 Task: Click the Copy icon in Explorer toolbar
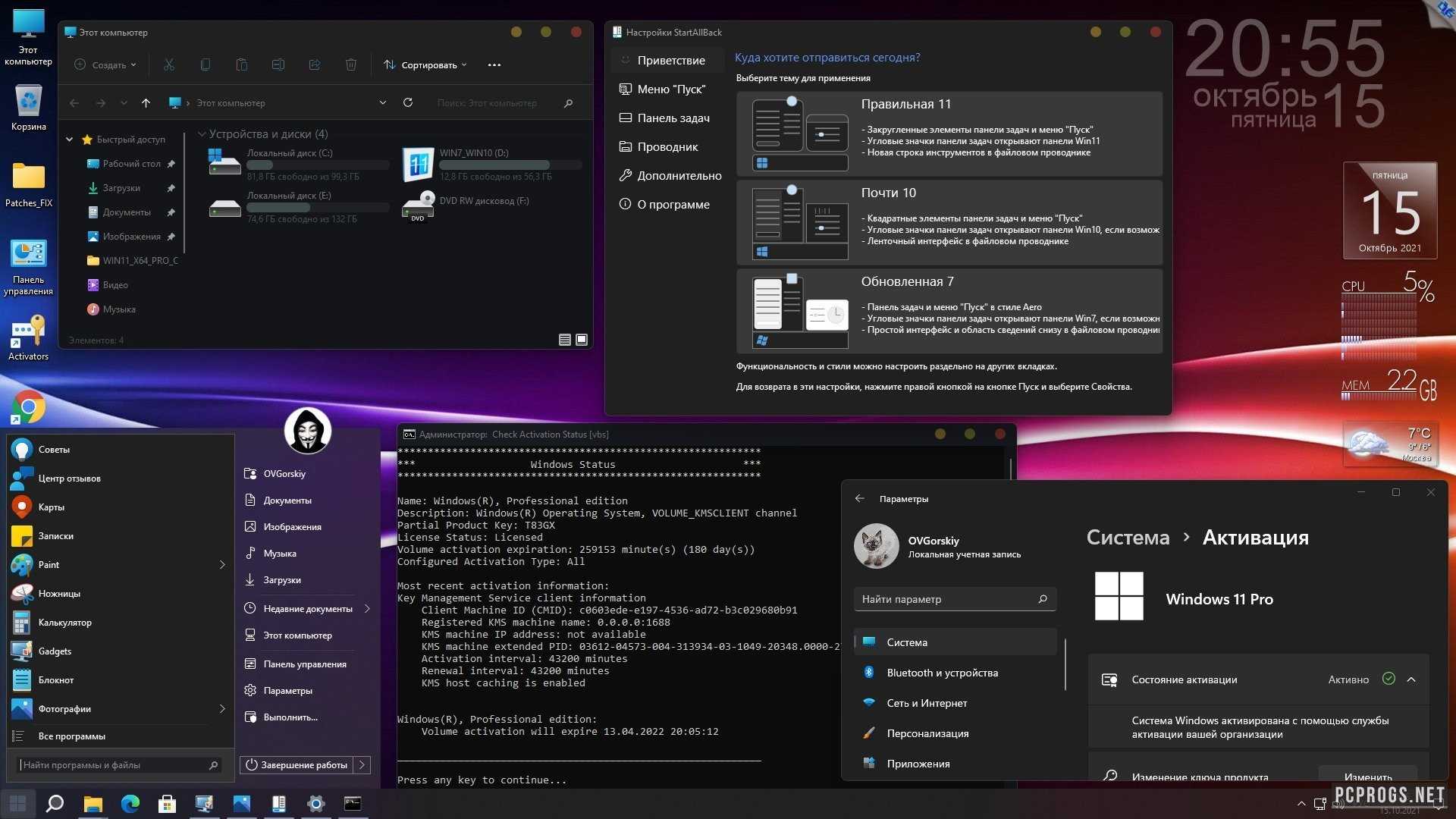tap(206, 65)
